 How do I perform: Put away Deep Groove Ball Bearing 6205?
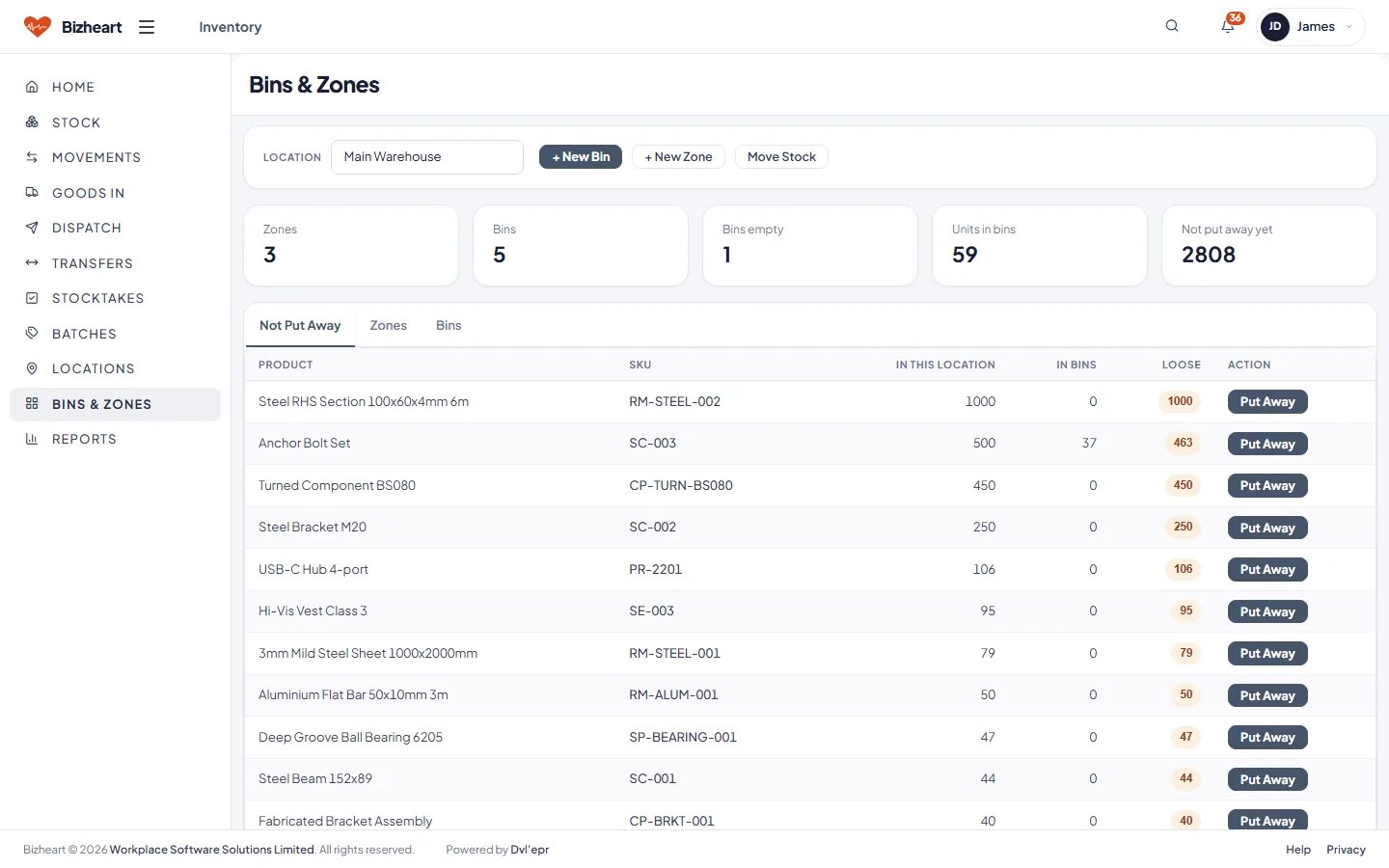(1267, 738)
